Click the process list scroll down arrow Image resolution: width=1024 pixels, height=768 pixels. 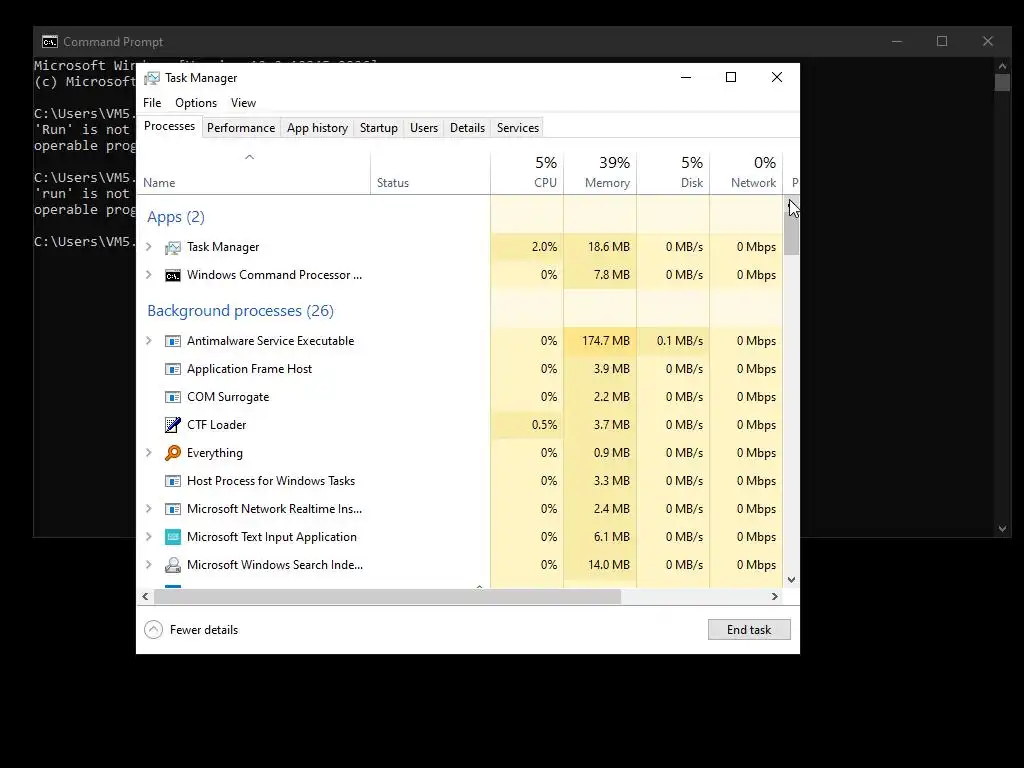click(x=792, y=580)
